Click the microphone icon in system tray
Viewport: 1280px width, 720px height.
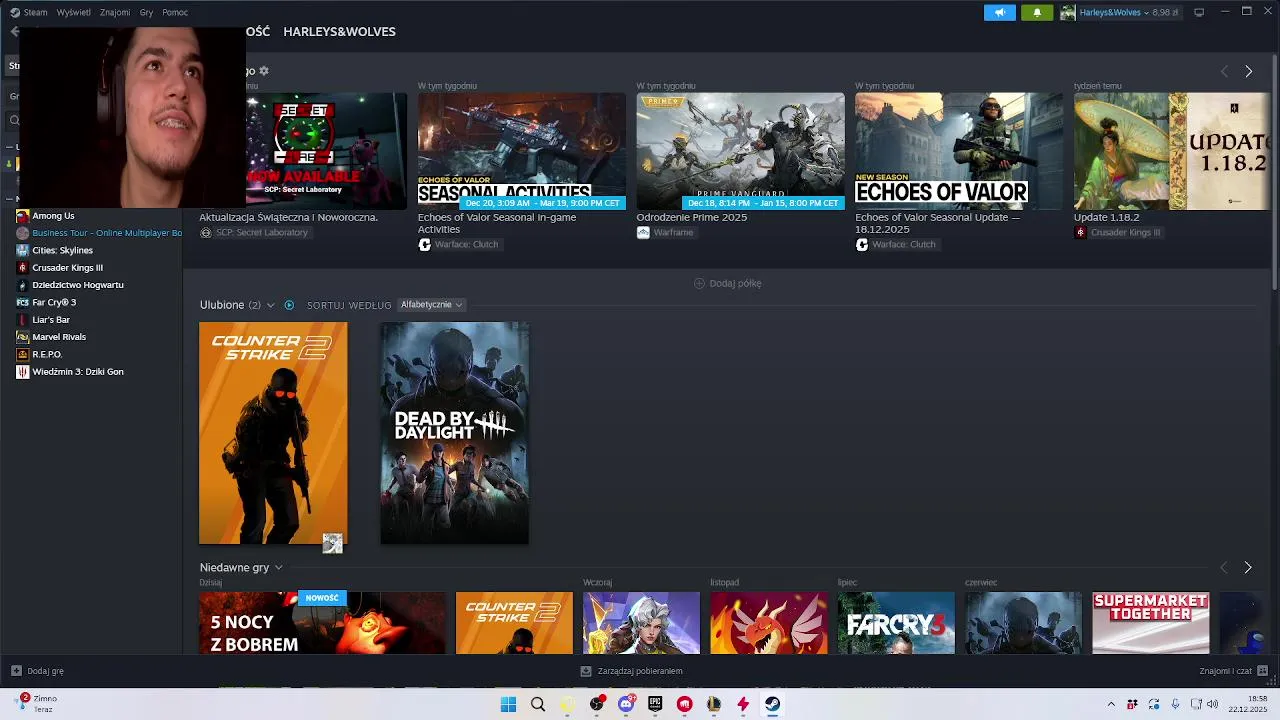click(1176, 704)
